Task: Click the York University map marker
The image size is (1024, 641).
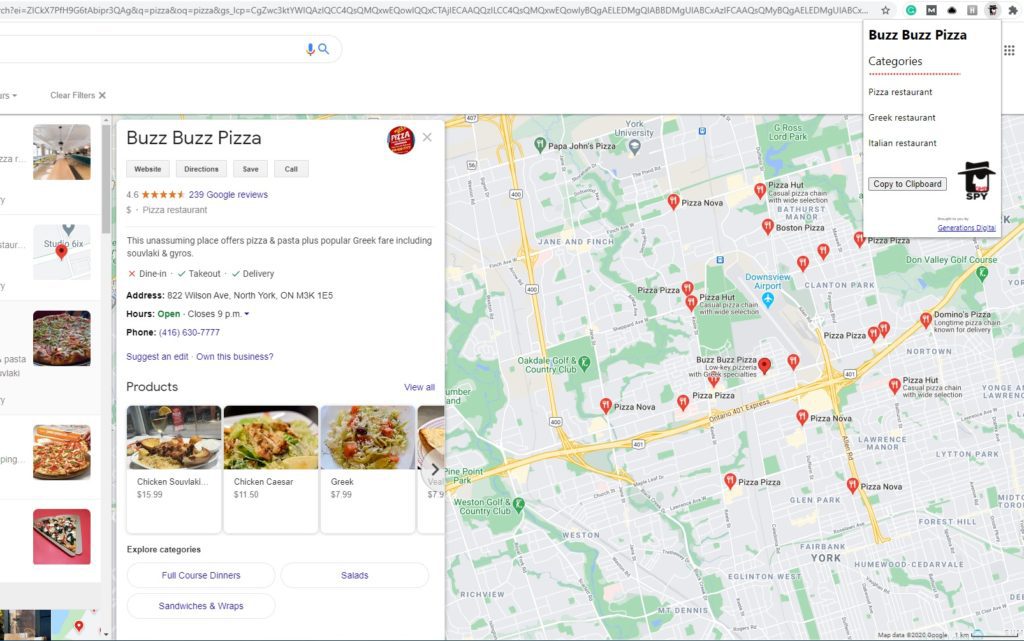Action: point(634,148)
